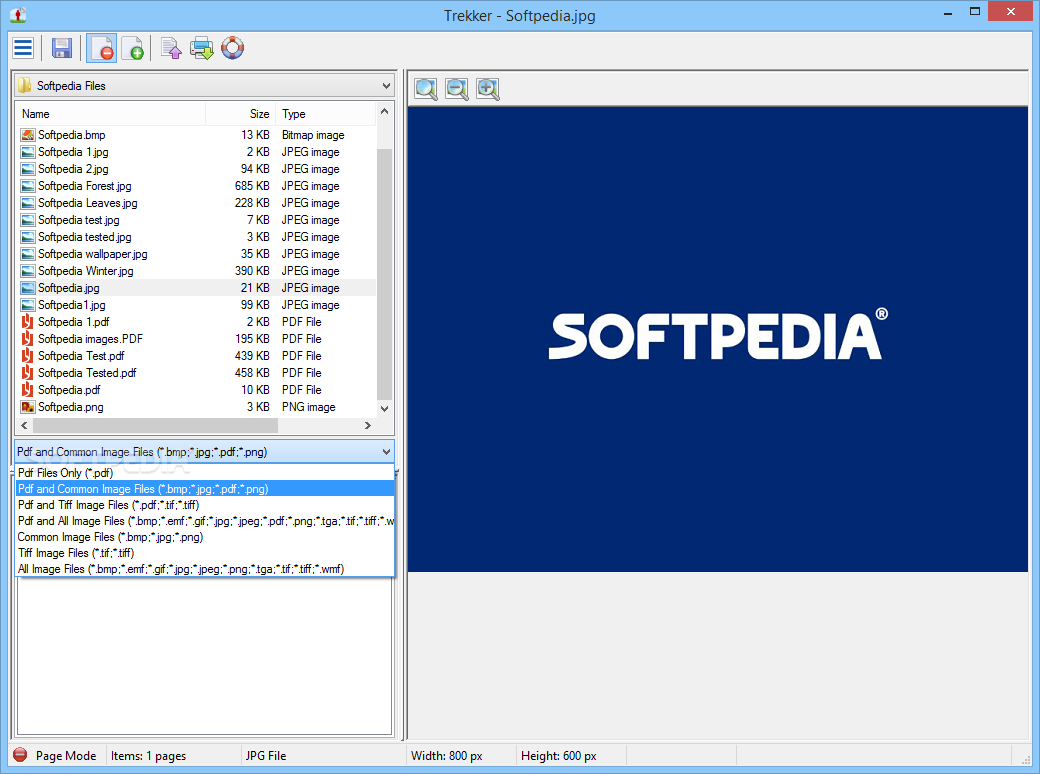
Task: Choose Tiff Image Files filter
Action: tap(205, 553)
